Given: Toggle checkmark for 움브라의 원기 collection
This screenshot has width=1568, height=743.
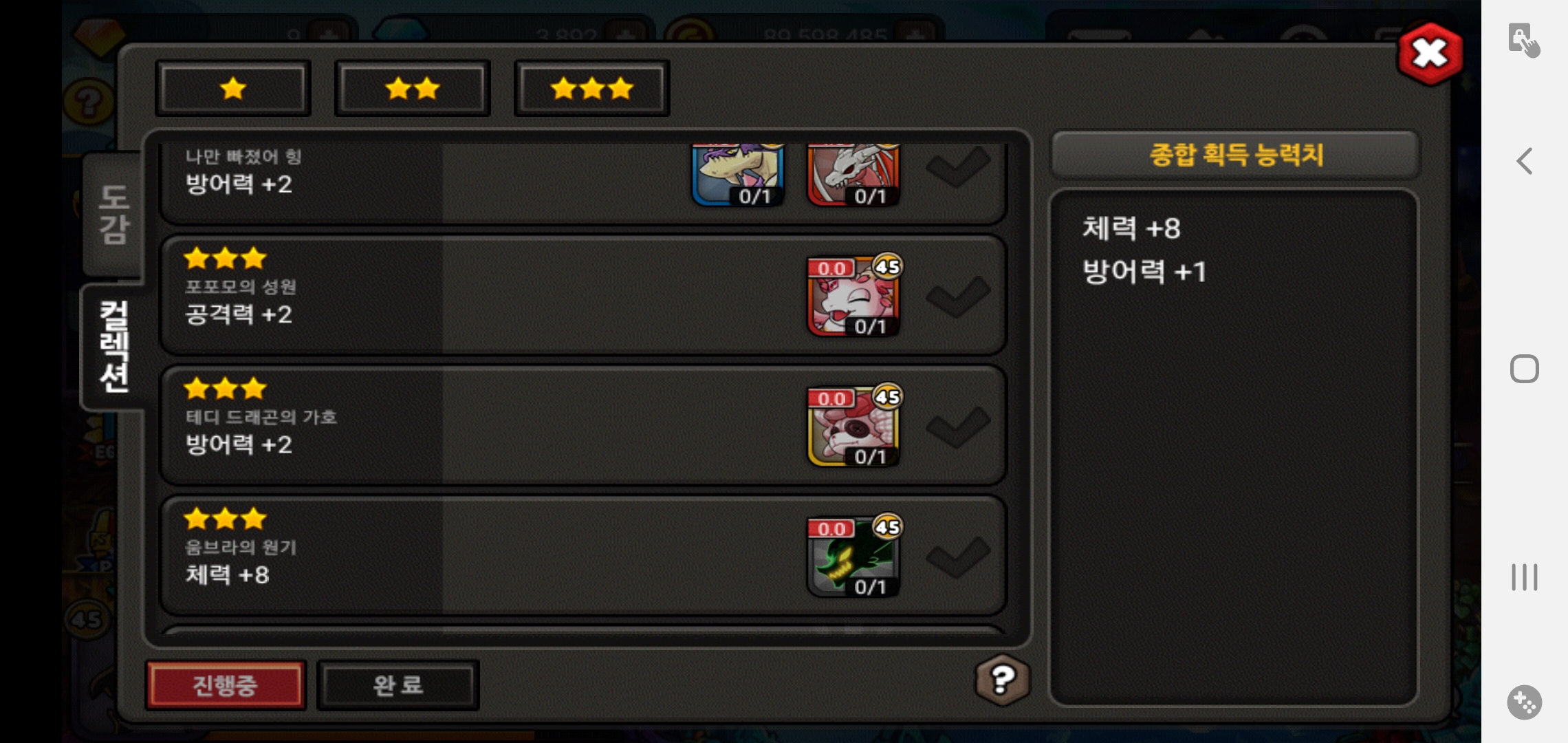Looking at the screenshot, I should click(x=958, y=557).
